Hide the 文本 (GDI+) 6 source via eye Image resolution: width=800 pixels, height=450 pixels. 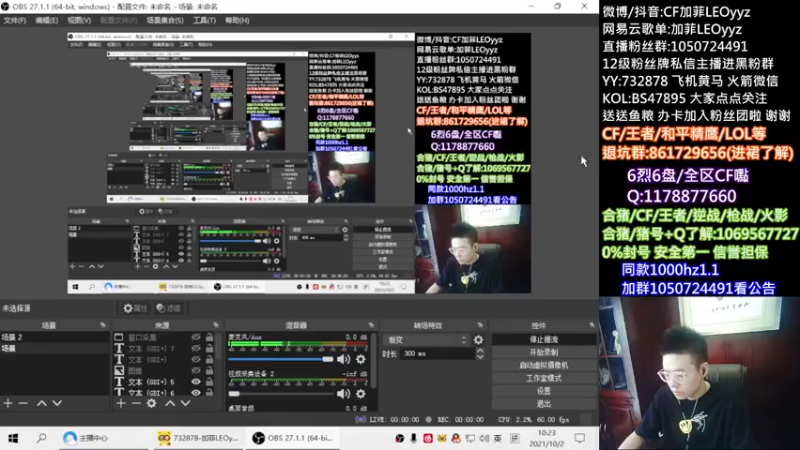click(196, 393)
